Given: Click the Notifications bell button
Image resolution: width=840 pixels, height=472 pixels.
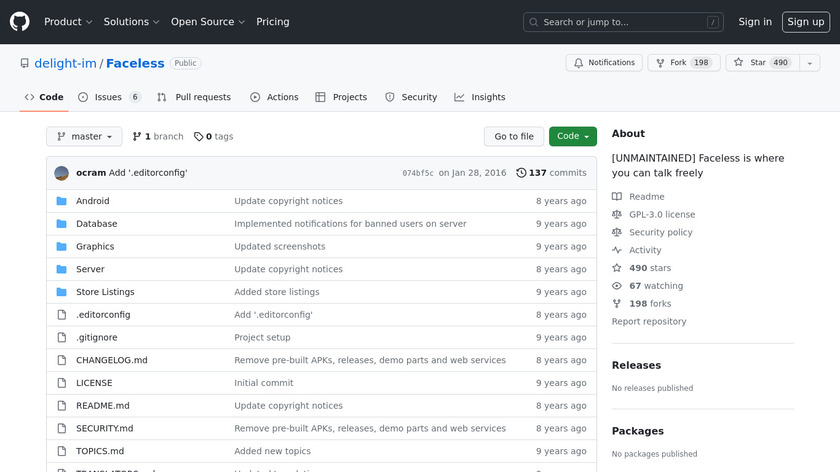Looking at the screenshot, I should point(604,63).
